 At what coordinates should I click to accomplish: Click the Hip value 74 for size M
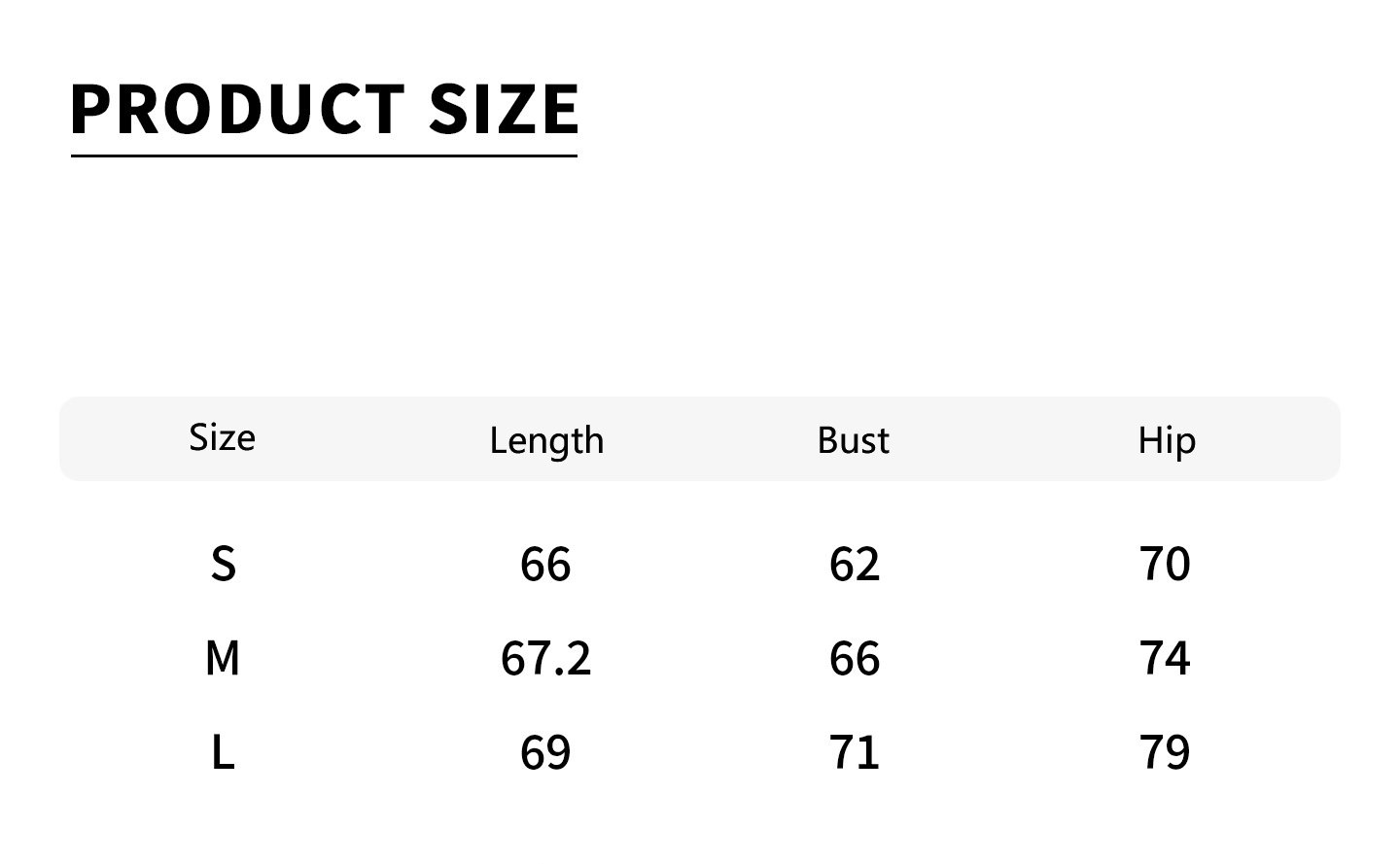click(x=1165, y=658)
